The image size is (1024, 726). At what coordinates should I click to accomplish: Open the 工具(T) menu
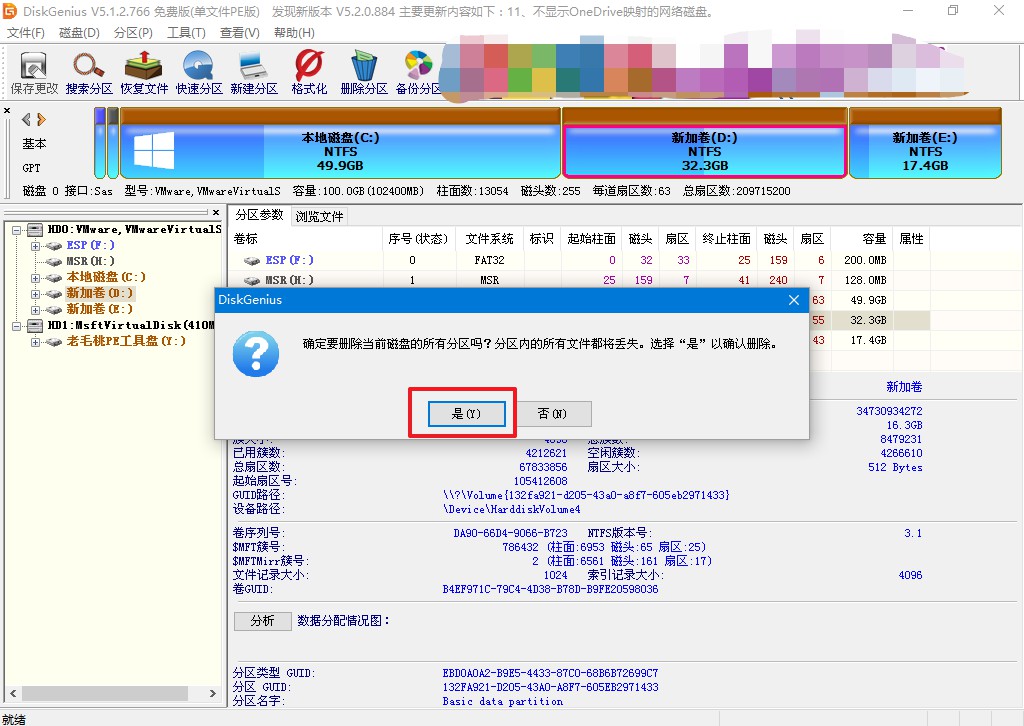click(186, 33)
